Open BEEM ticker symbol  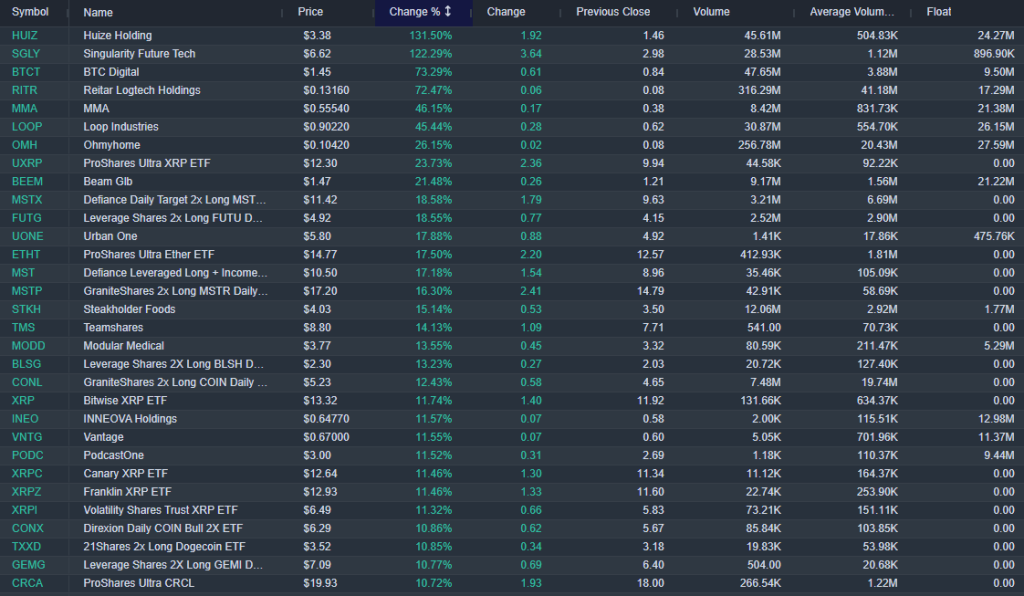[27, 181]
